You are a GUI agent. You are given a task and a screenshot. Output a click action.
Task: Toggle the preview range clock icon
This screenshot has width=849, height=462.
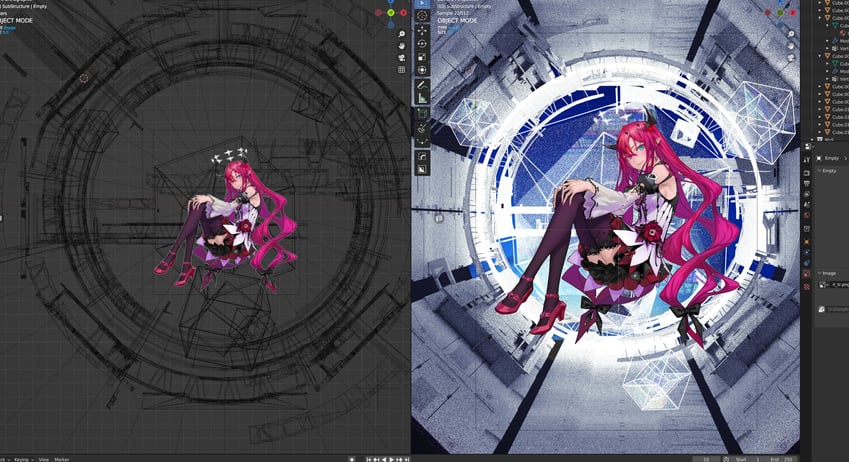coord(726,459)
